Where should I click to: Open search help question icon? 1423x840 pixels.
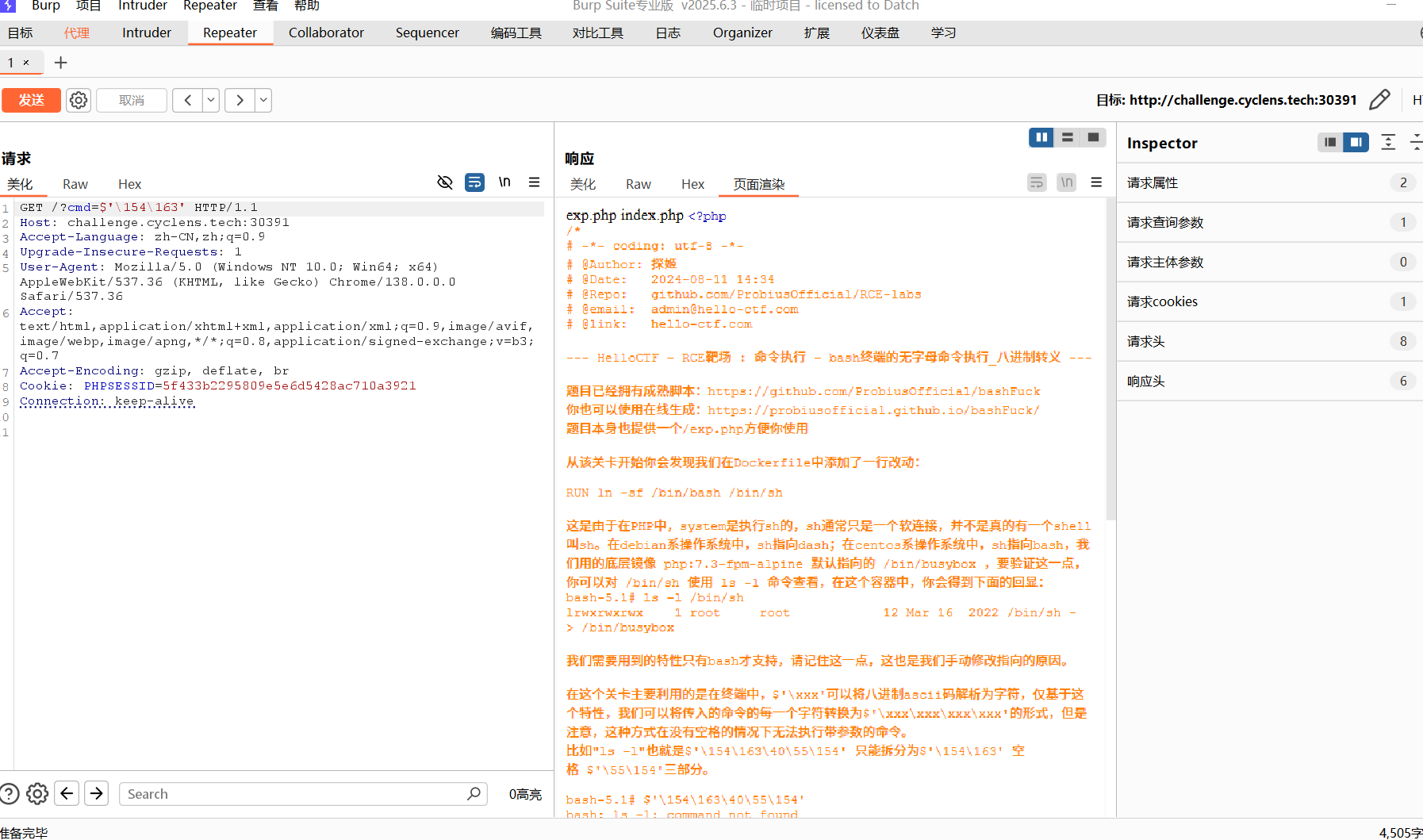[x=10, y=794]
